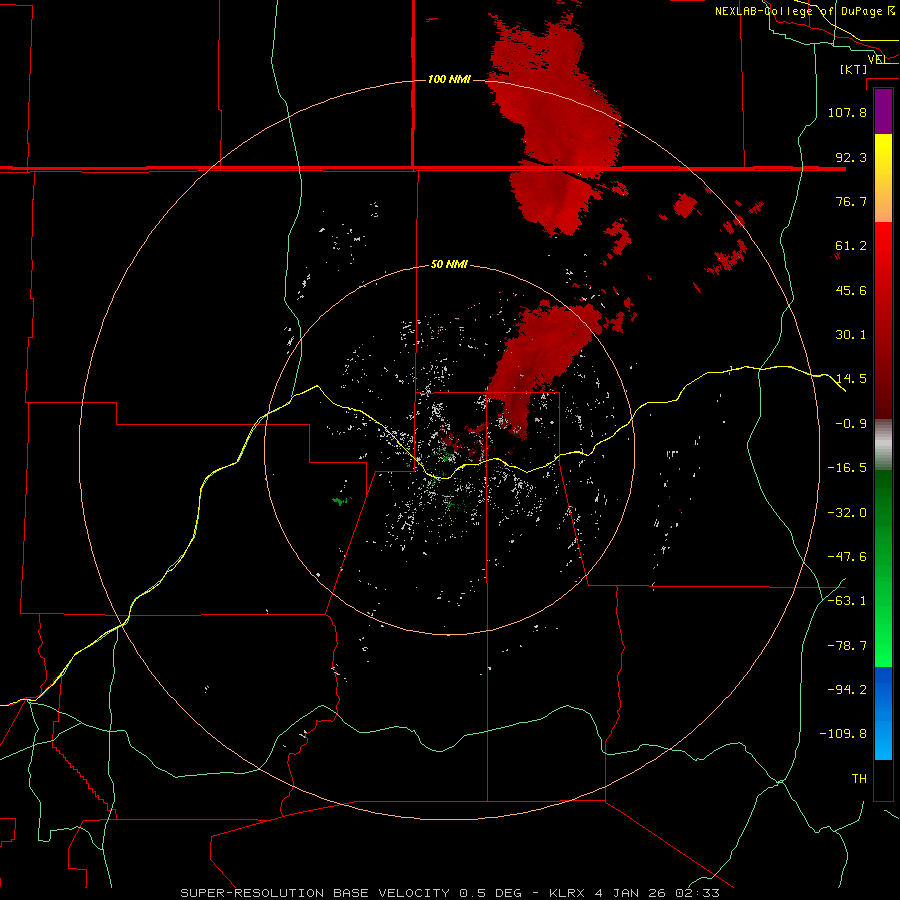Viewport: 900px width, 900px height.
Task: Click the 92.3 value on the velocity scale
Action: 851,157
